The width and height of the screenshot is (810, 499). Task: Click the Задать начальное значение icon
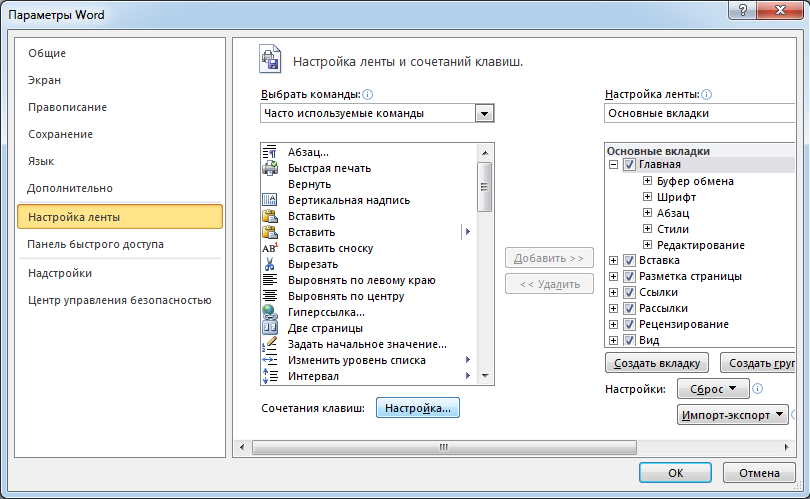(270, 344)
